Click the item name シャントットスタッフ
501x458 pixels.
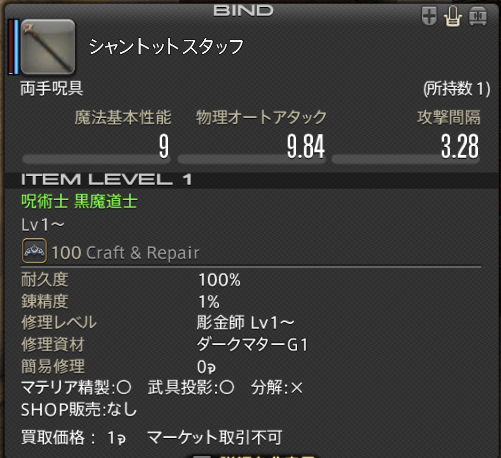click(x=166, y=47)
